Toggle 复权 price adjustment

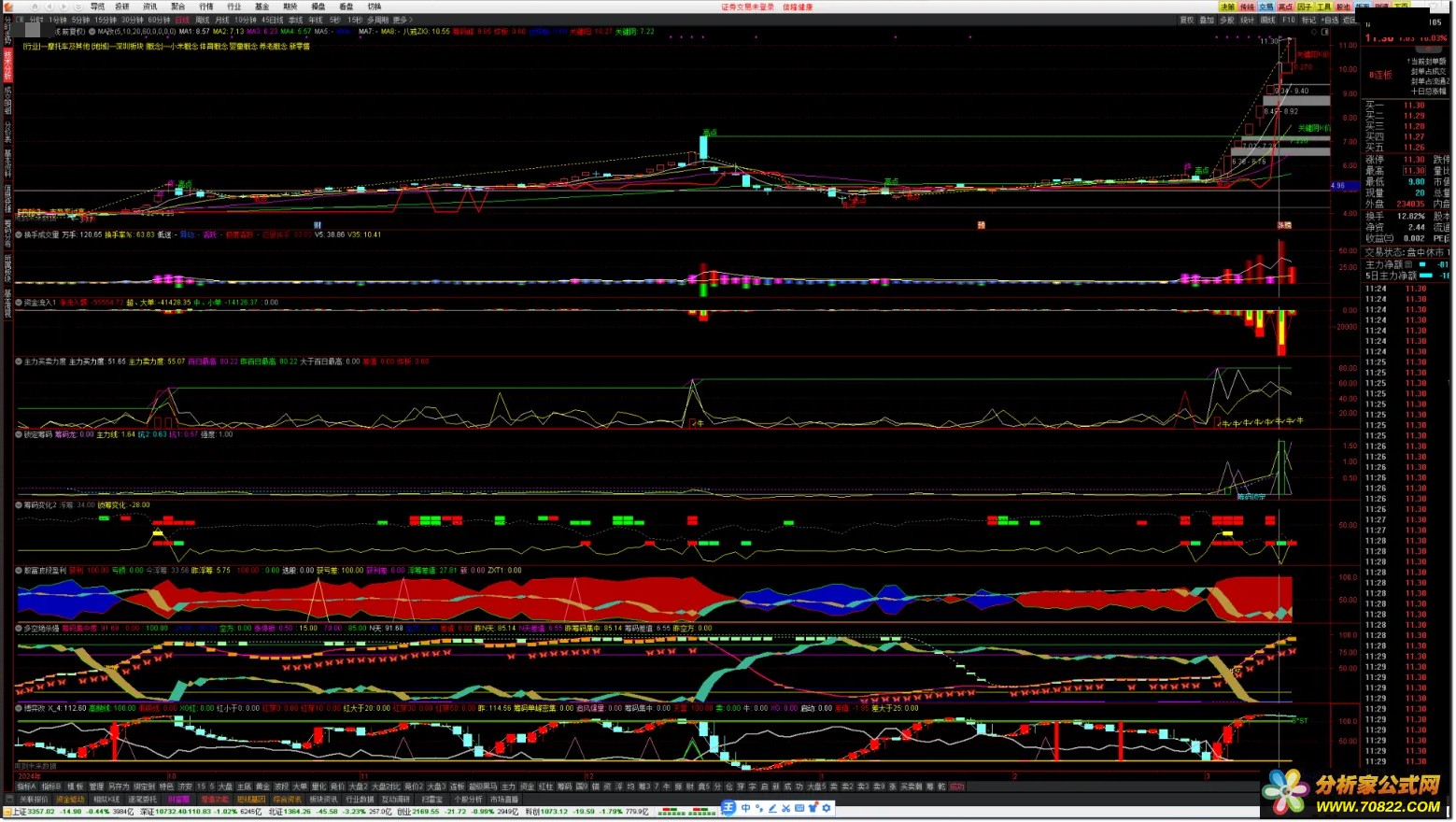(x=1186, y=20)
